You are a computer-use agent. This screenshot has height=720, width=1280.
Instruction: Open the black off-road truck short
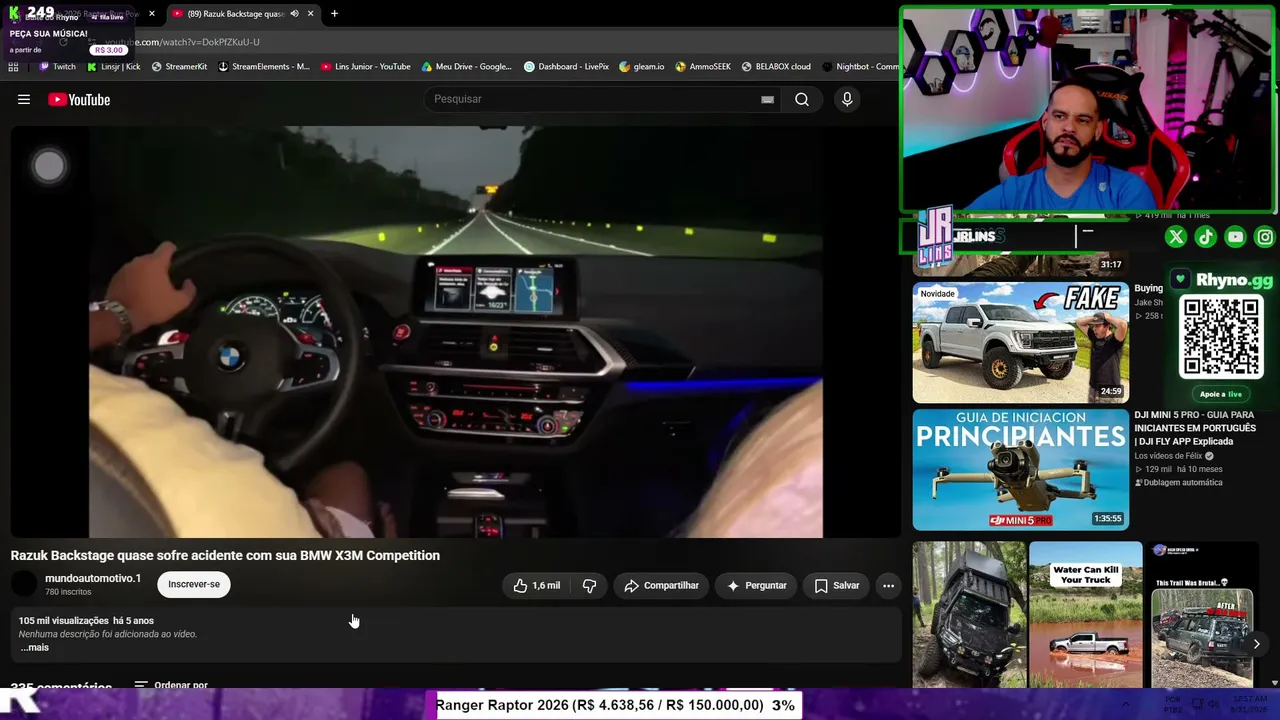(969, 615)
